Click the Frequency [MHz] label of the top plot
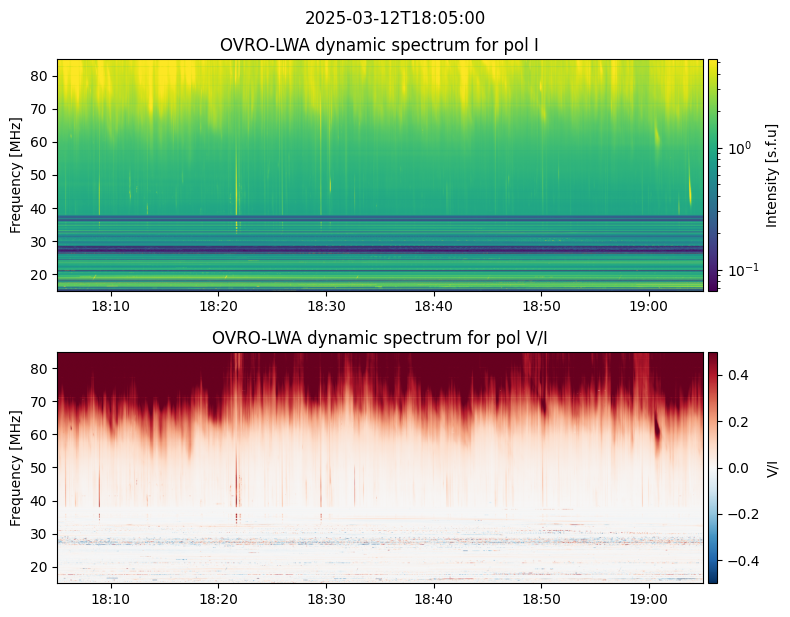 click(x=16, y=175)
